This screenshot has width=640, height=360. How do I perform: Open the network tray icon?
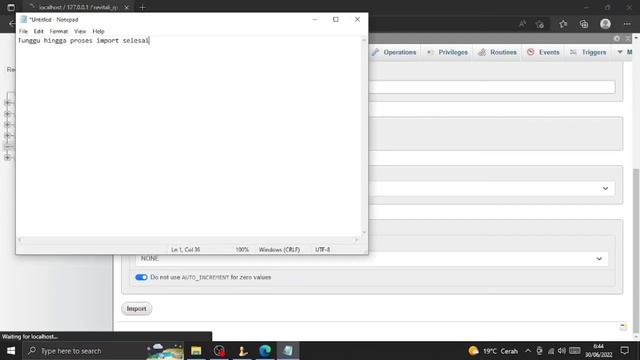point(551,351)
